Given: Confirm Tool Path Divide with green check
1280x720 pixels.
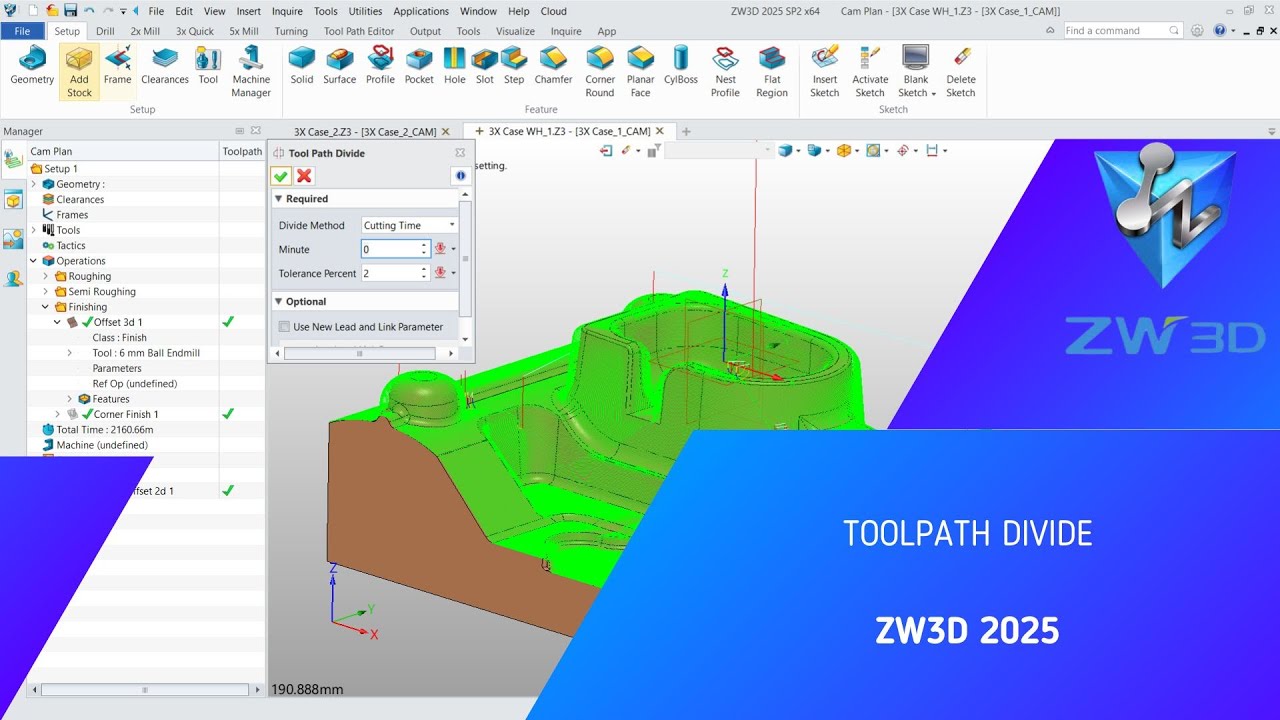Looking at the screenshot, I should click(x=281, y=176).
